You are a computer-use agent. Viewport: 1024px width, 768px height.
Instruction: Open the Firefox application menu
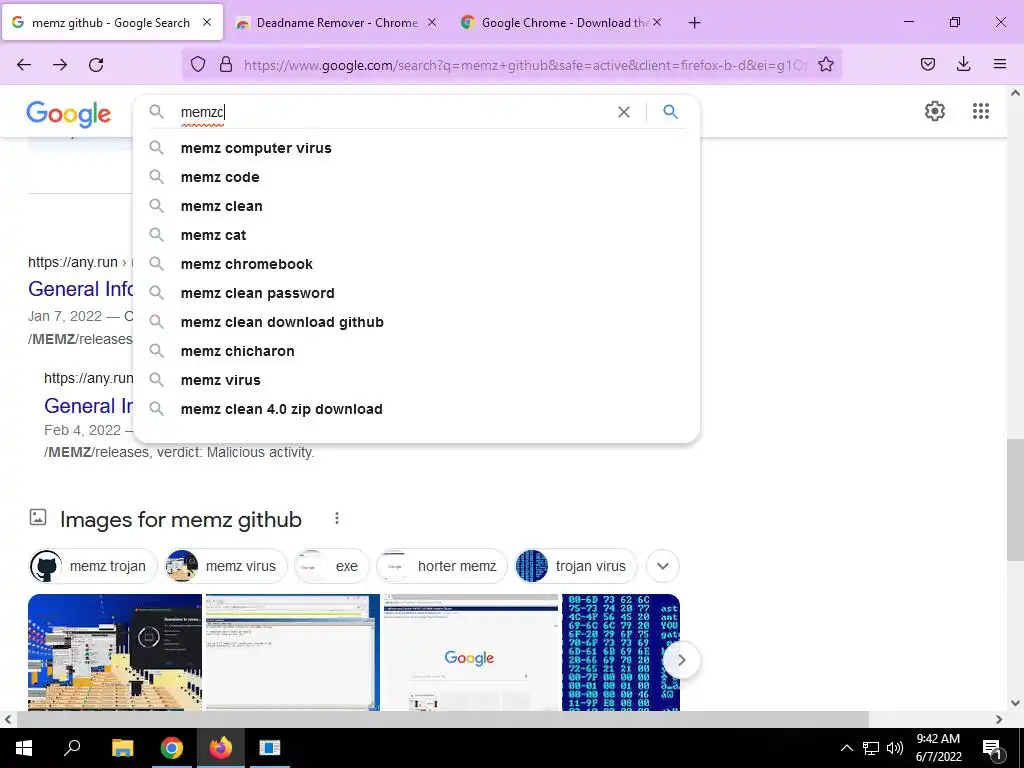coord(999,64)
